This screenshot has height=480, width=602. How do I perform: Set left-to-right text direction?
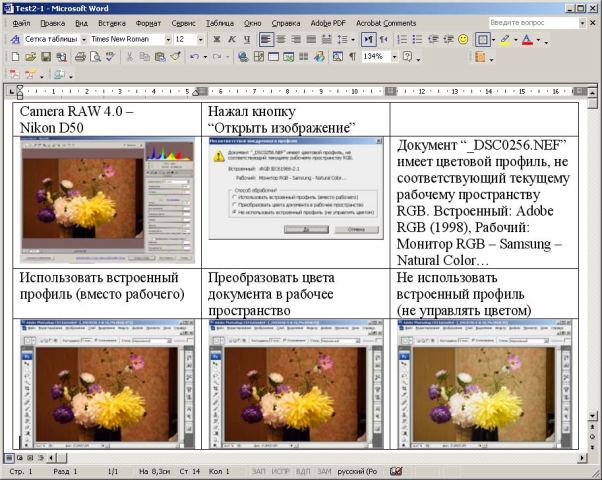tap(368, 40)
